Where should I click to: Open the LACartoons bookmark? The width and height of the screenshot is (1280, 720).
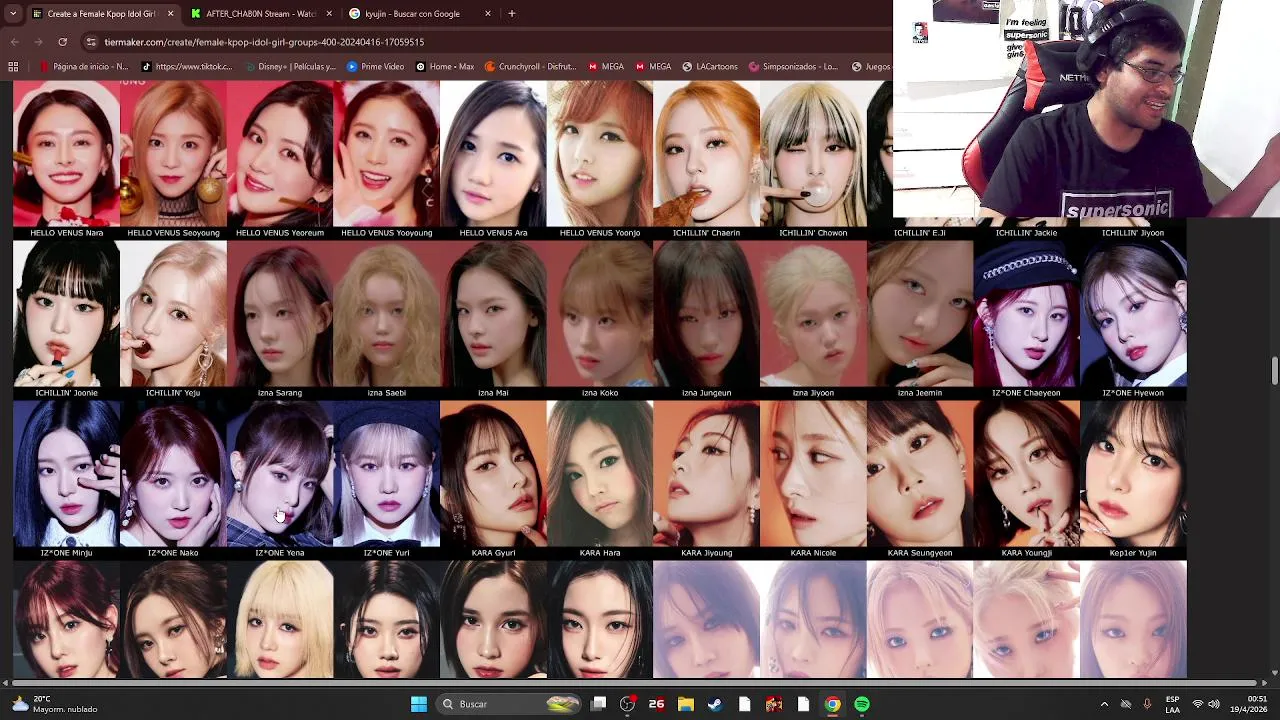[x=710, y=67]
